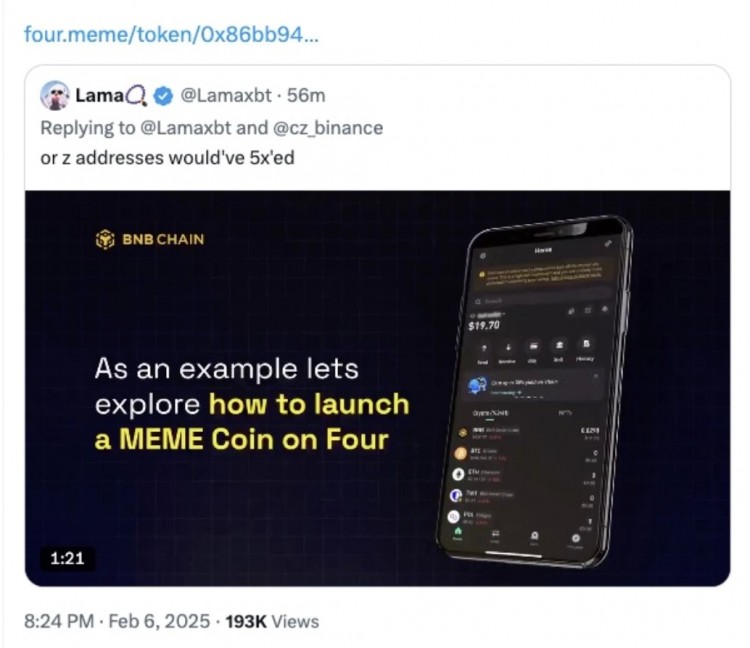Tap the TWT token icon

click(456, 495)
